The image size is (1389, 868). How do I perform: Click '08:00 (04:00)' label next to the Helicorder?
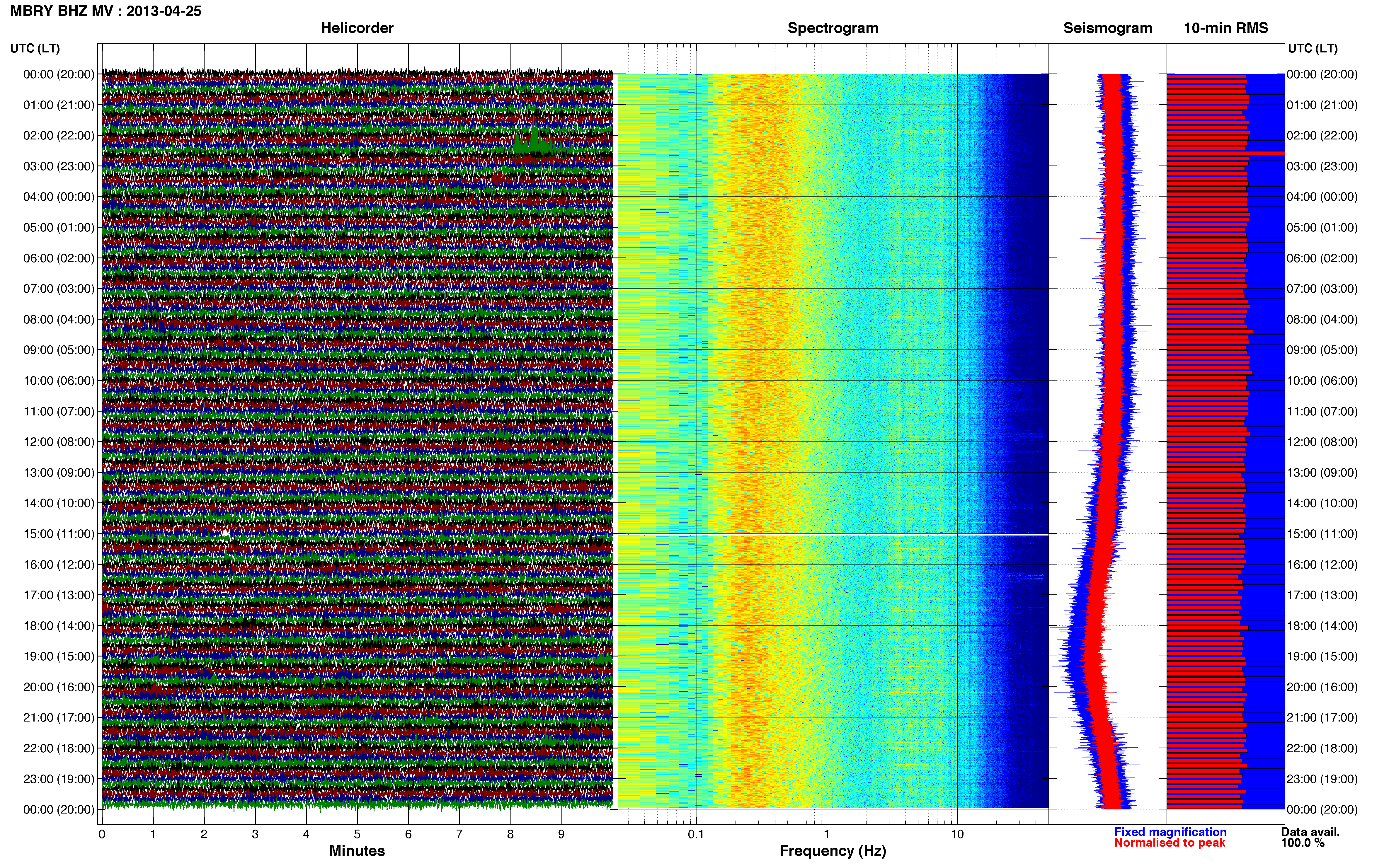coord(59,319)
